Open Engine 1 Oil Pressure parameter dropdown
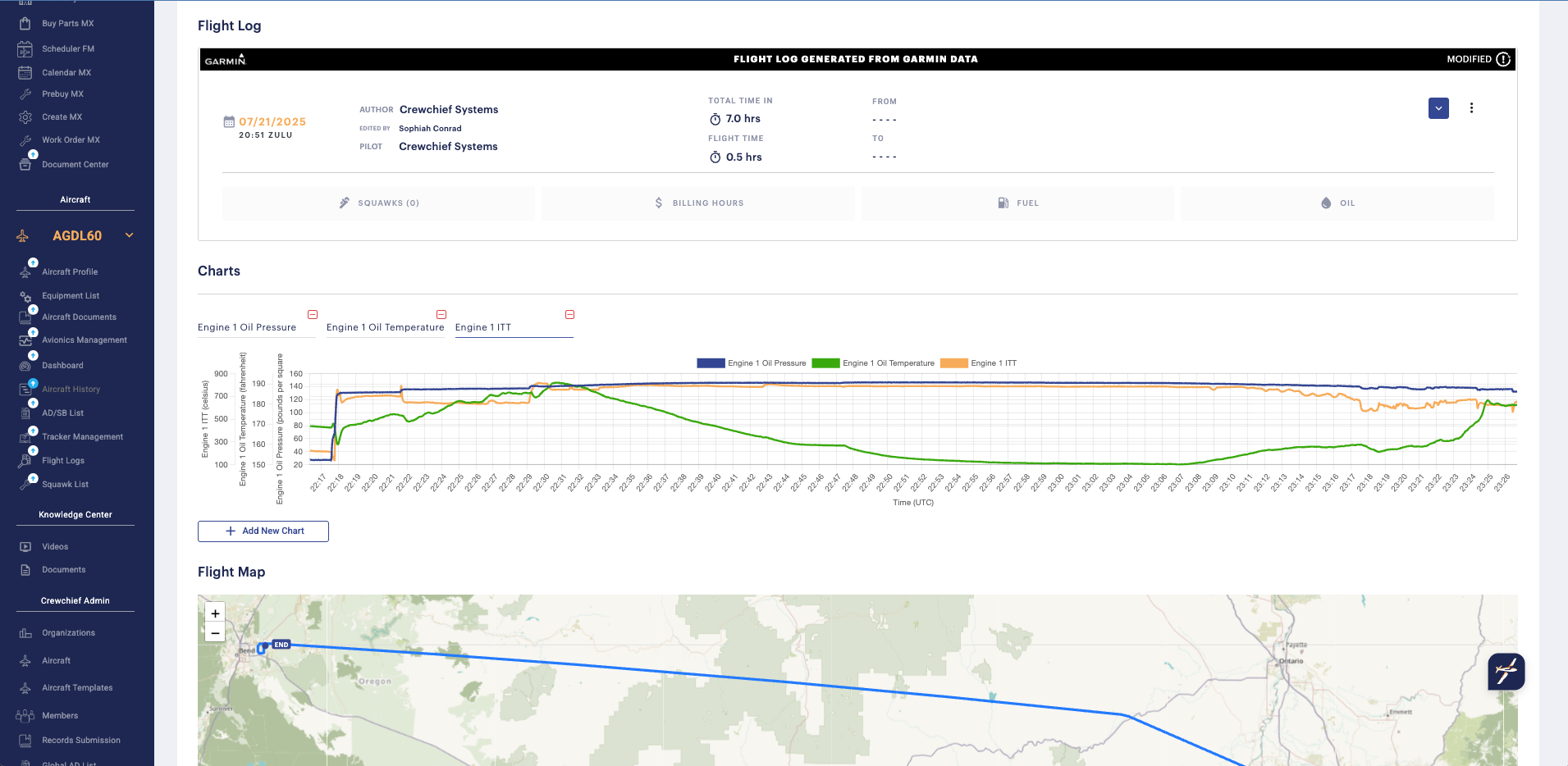 256,327
